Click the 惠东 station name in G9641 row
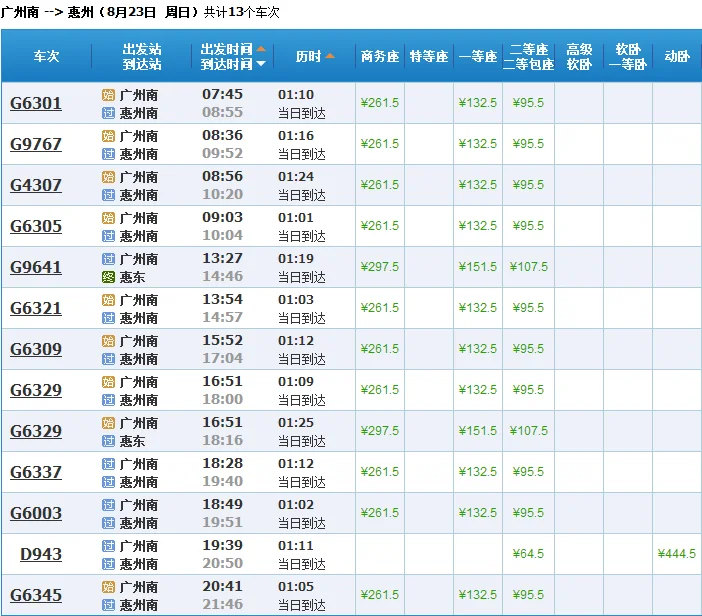 (133, 277)
